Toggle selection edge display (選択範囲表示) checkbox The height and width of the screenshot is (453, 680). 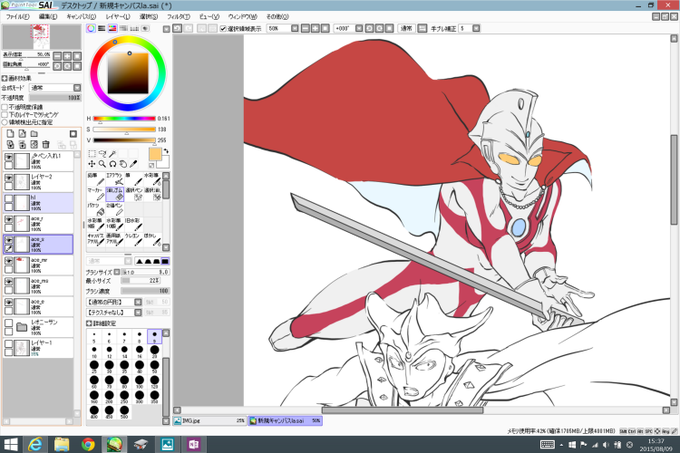pos(223,29)
